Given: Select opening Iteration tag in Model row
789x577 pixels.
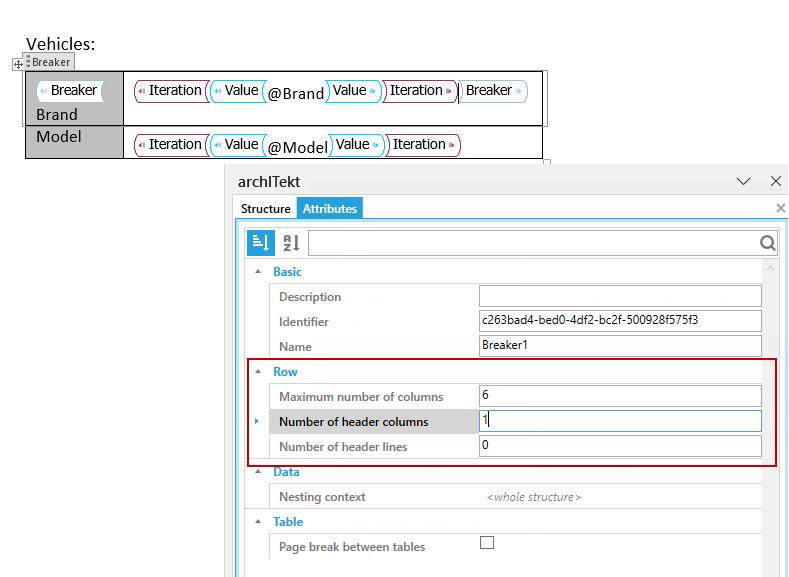Looking at the screenshot, I should tap(171, 145).
